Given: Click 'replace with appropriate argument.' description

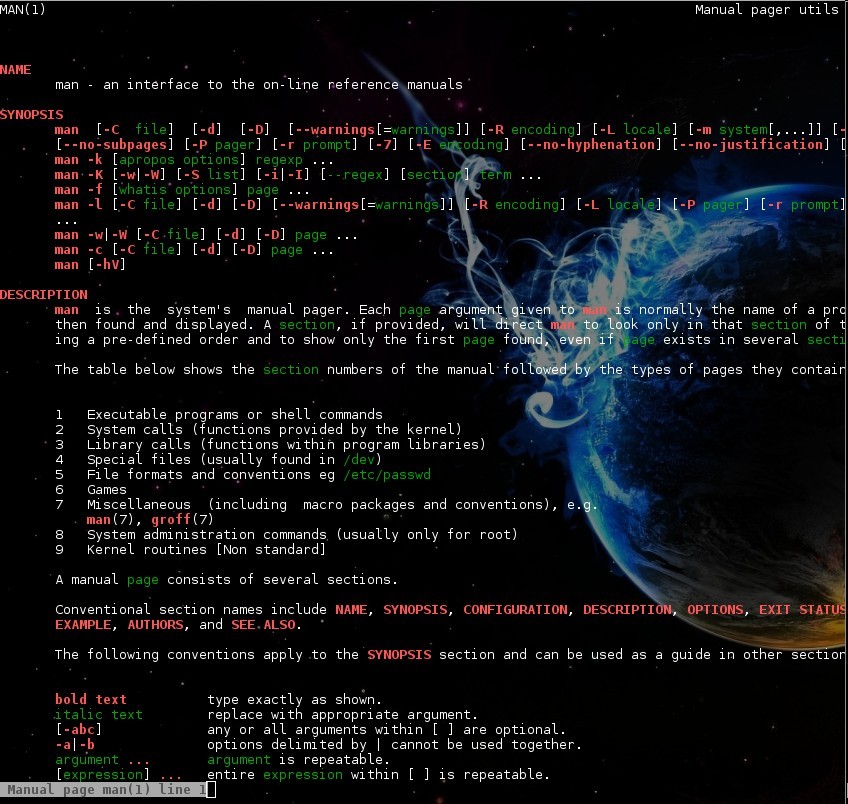Looking at the screenshot, I should pyautogui.click(x=342, y=715).
